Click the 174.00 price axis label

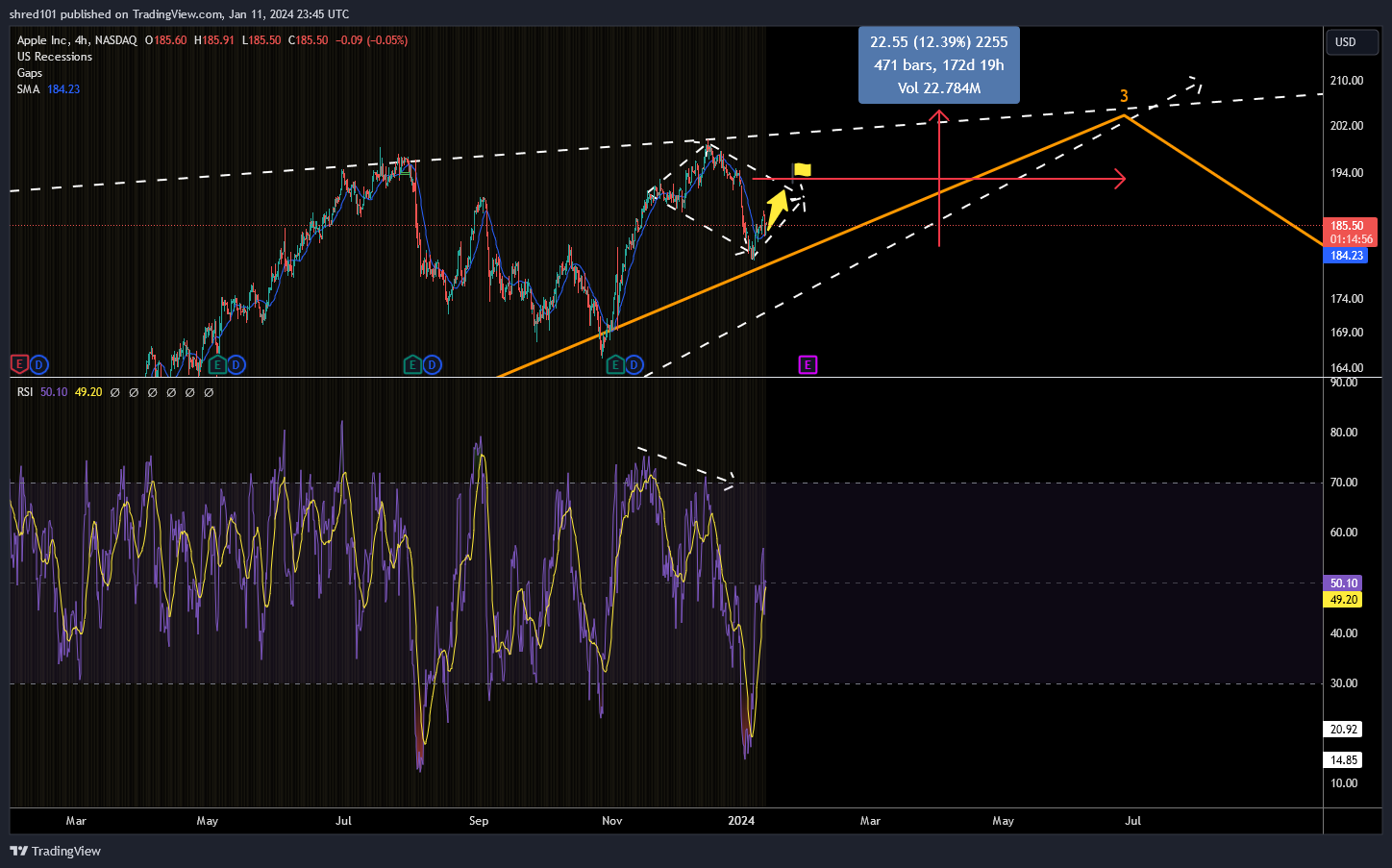tap(1346, 299)
